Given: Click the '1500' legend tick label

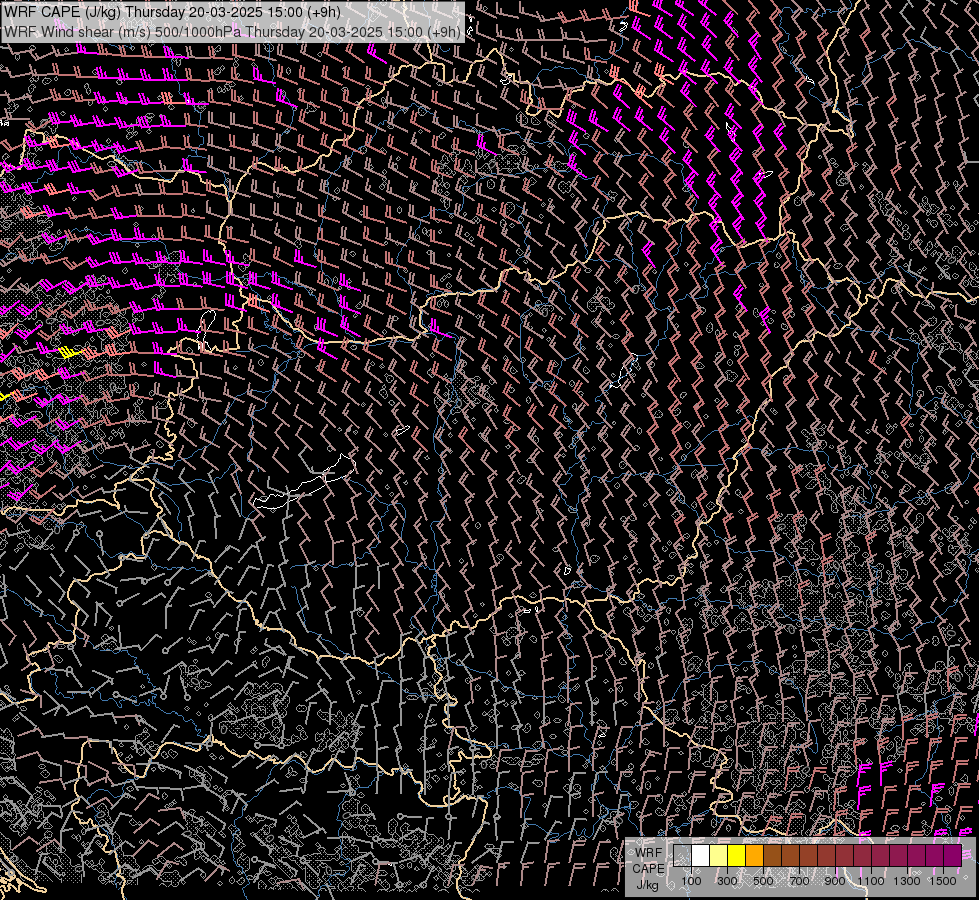Looking at the screenshot, I should click(943, 881).
